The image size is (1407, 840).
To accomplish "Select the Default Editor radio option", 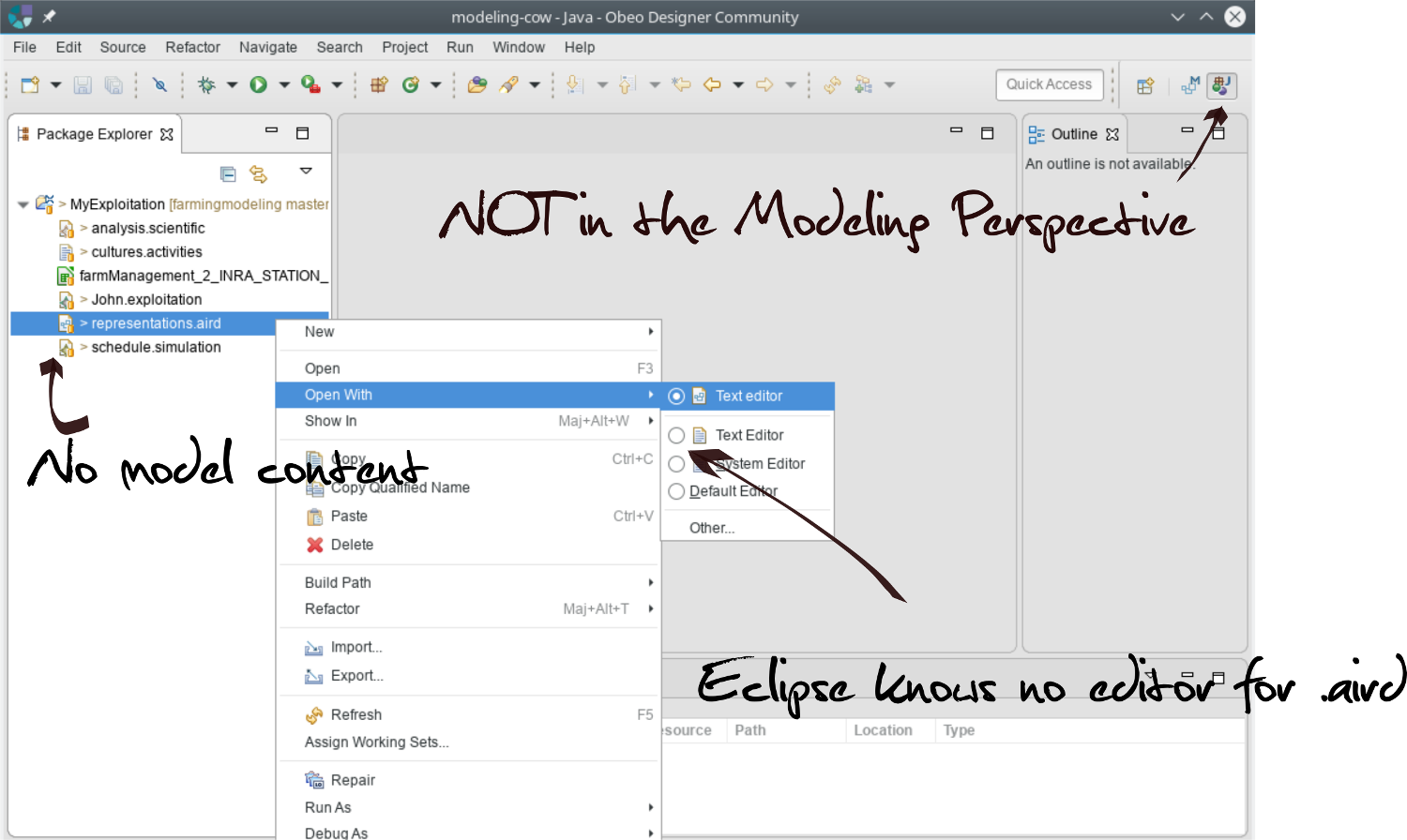I will pos(676,491).
